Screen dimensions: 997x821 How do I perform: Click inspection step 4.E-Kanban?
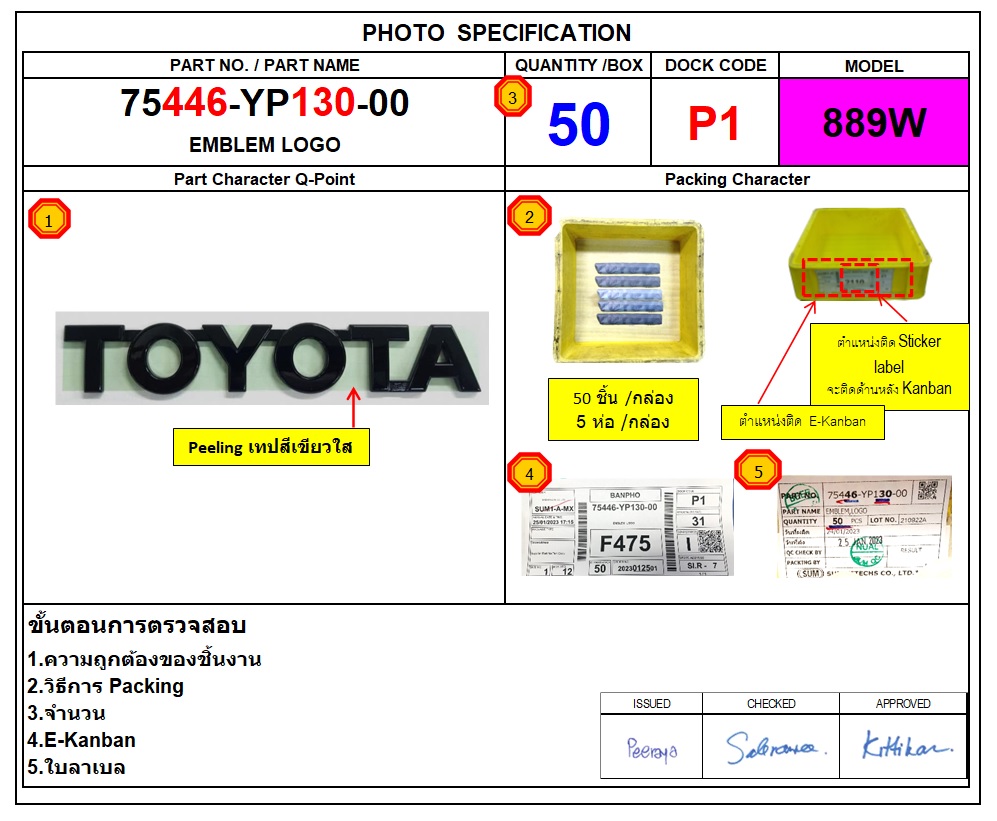coord(81,740)
